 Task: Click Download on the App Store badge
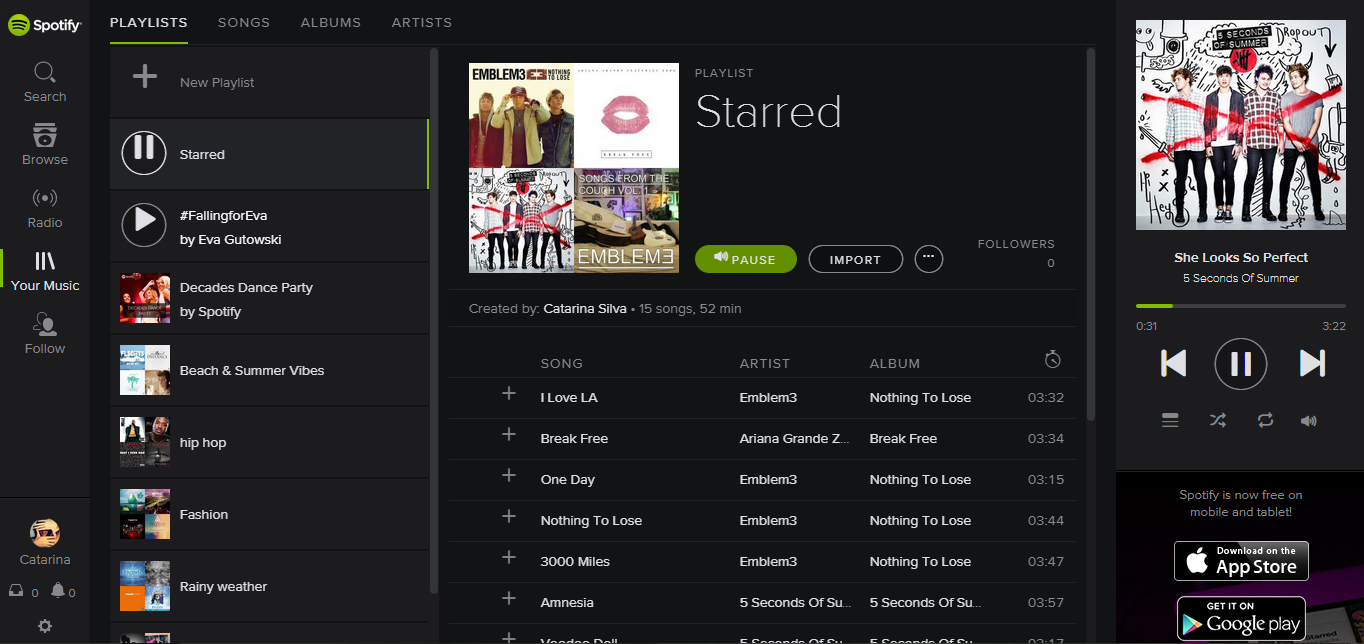click(x=1241, y=561)
